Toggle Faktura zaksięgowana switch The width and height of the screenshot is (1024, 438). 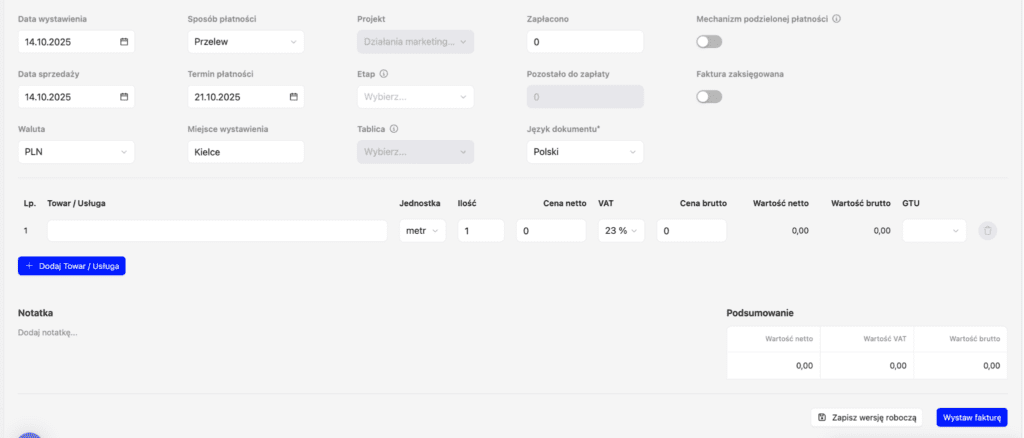click(709, 97)
